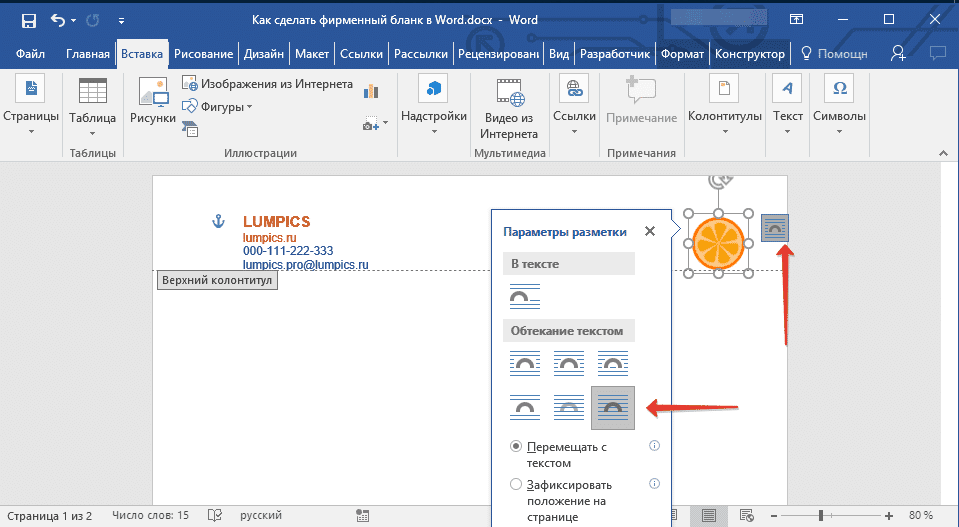This screenshot has height=527, width=959.
Task: Switch to the Дизайн ribbon tab
Action: coord(263,53)
